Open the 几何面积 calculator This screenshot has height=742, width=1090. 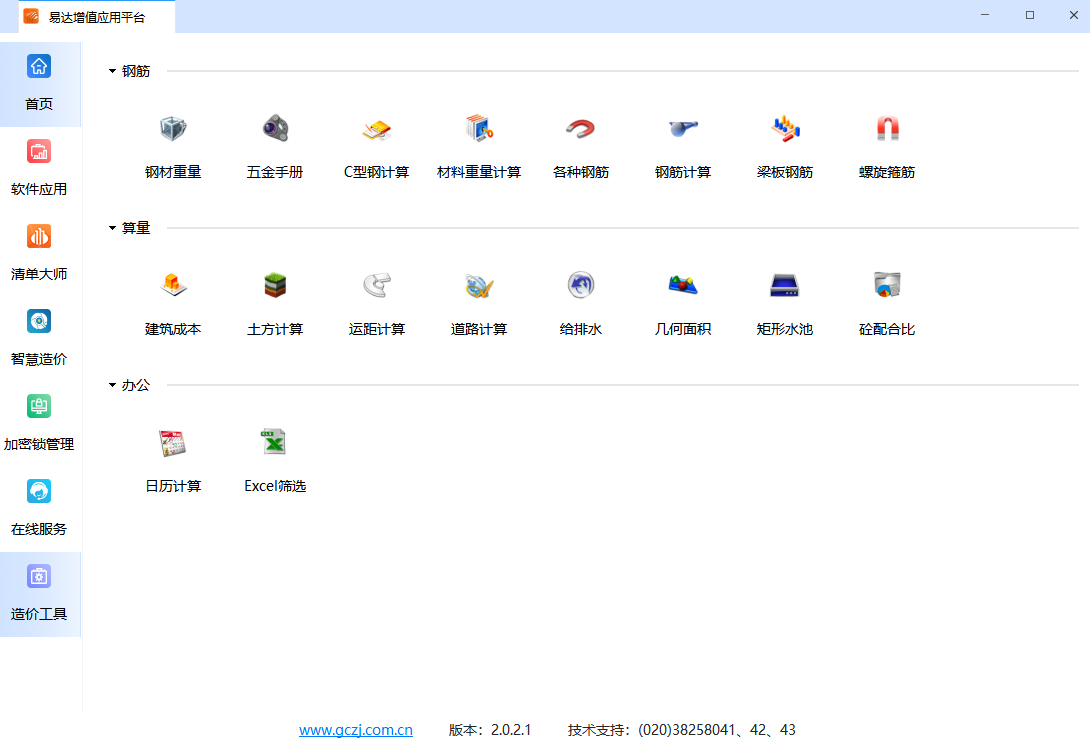pyautogui.click(x=683, y=303)
